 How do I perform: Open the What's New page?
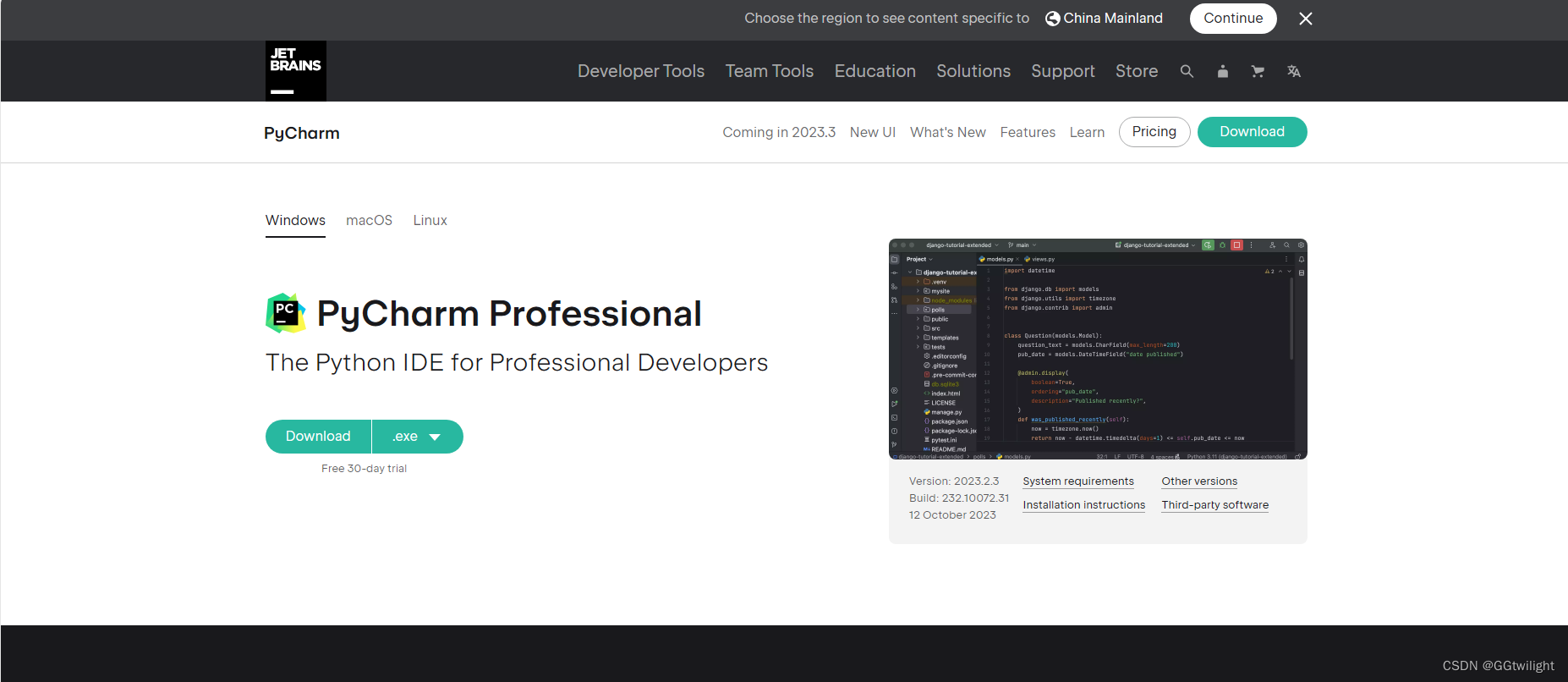[x=948, y=132]
